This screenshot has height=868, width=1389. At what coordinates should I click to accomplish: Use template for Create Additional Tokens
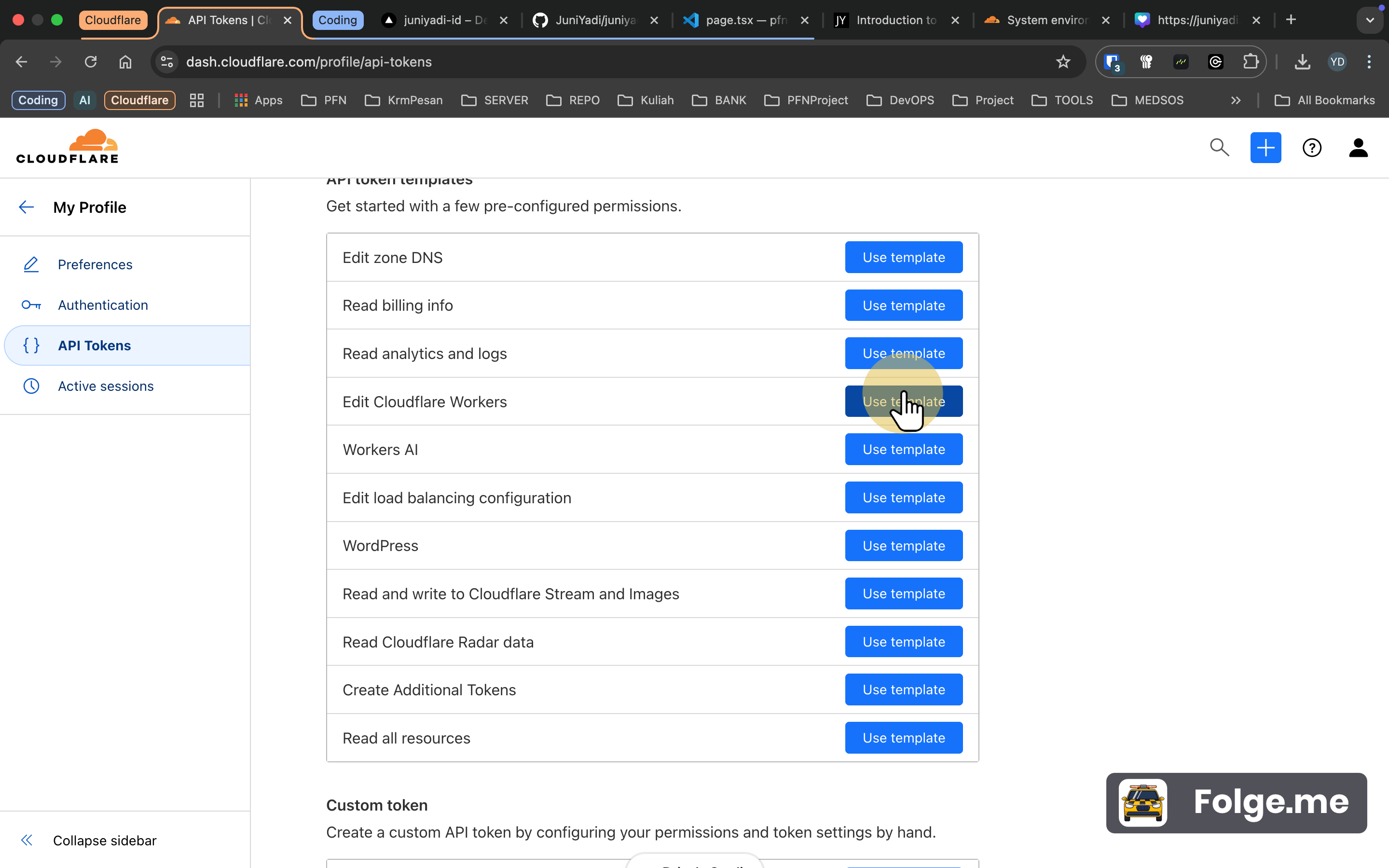[904, 689]
